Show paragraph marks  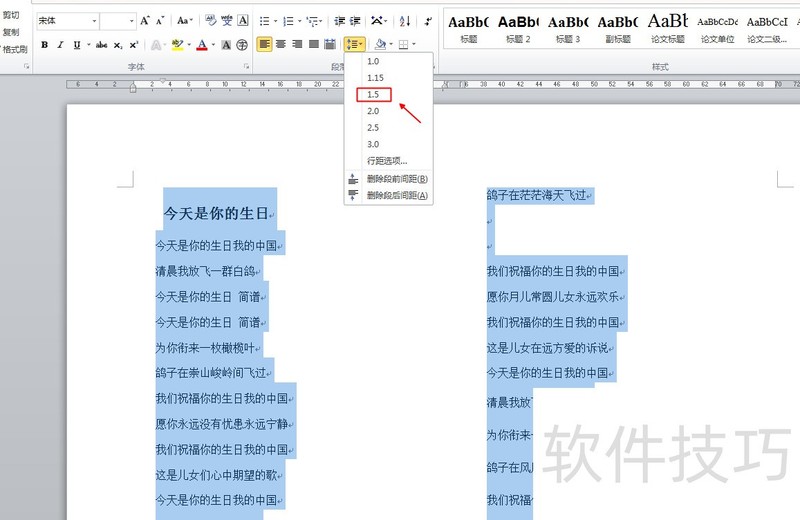pos(428,21)
